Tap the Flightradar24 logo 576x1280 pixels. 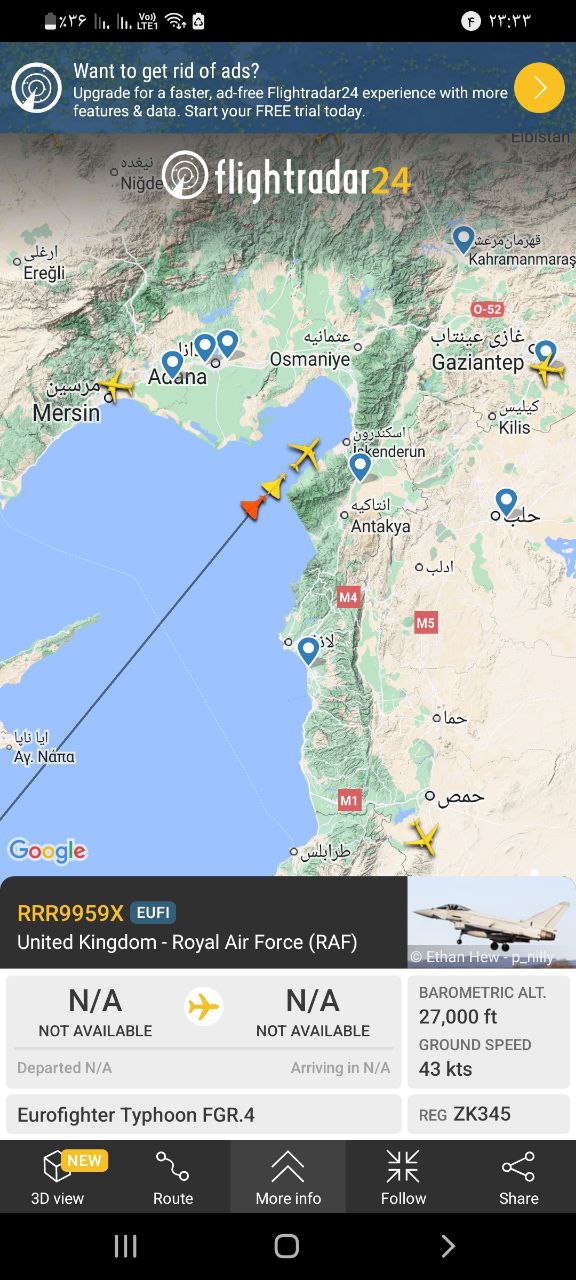point(287,177)
